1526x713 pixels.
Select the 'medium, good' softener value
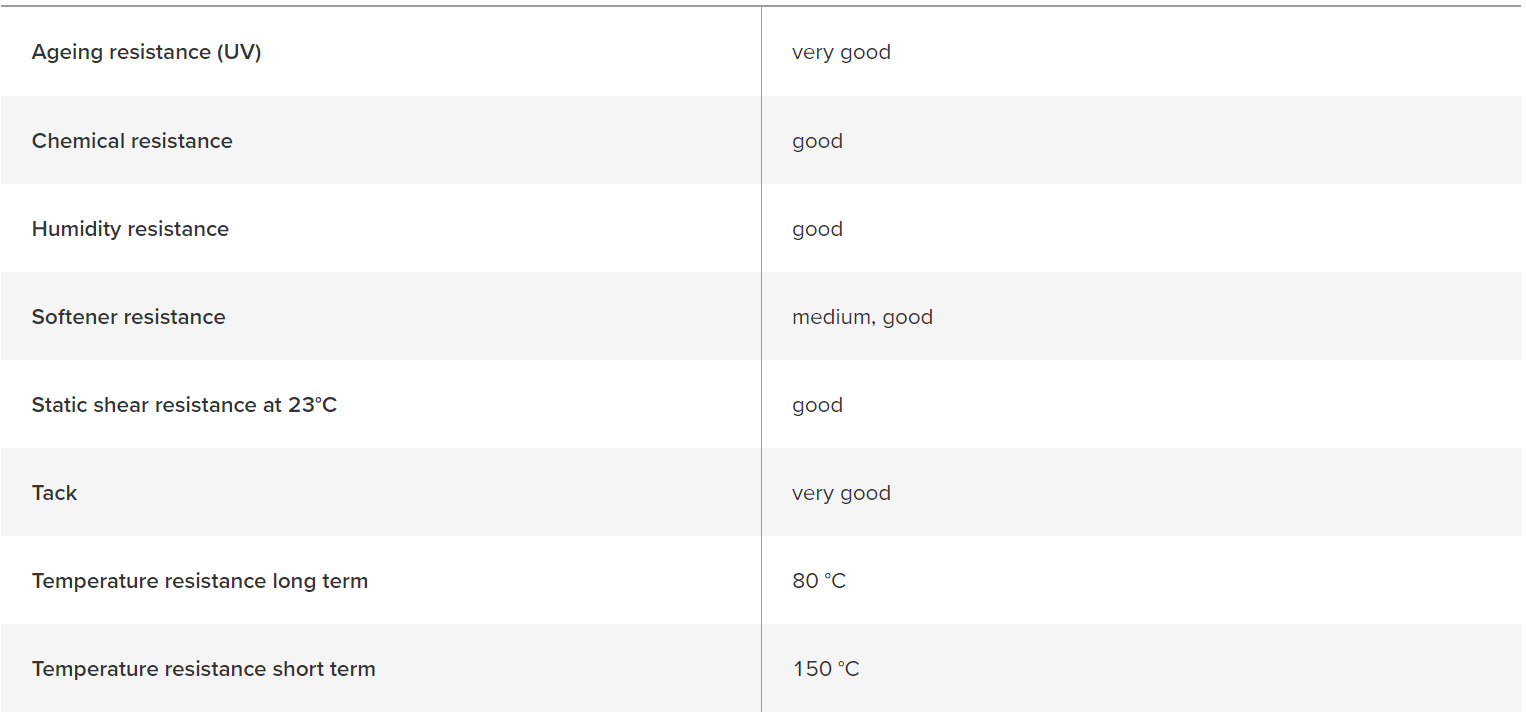(862, 318)
